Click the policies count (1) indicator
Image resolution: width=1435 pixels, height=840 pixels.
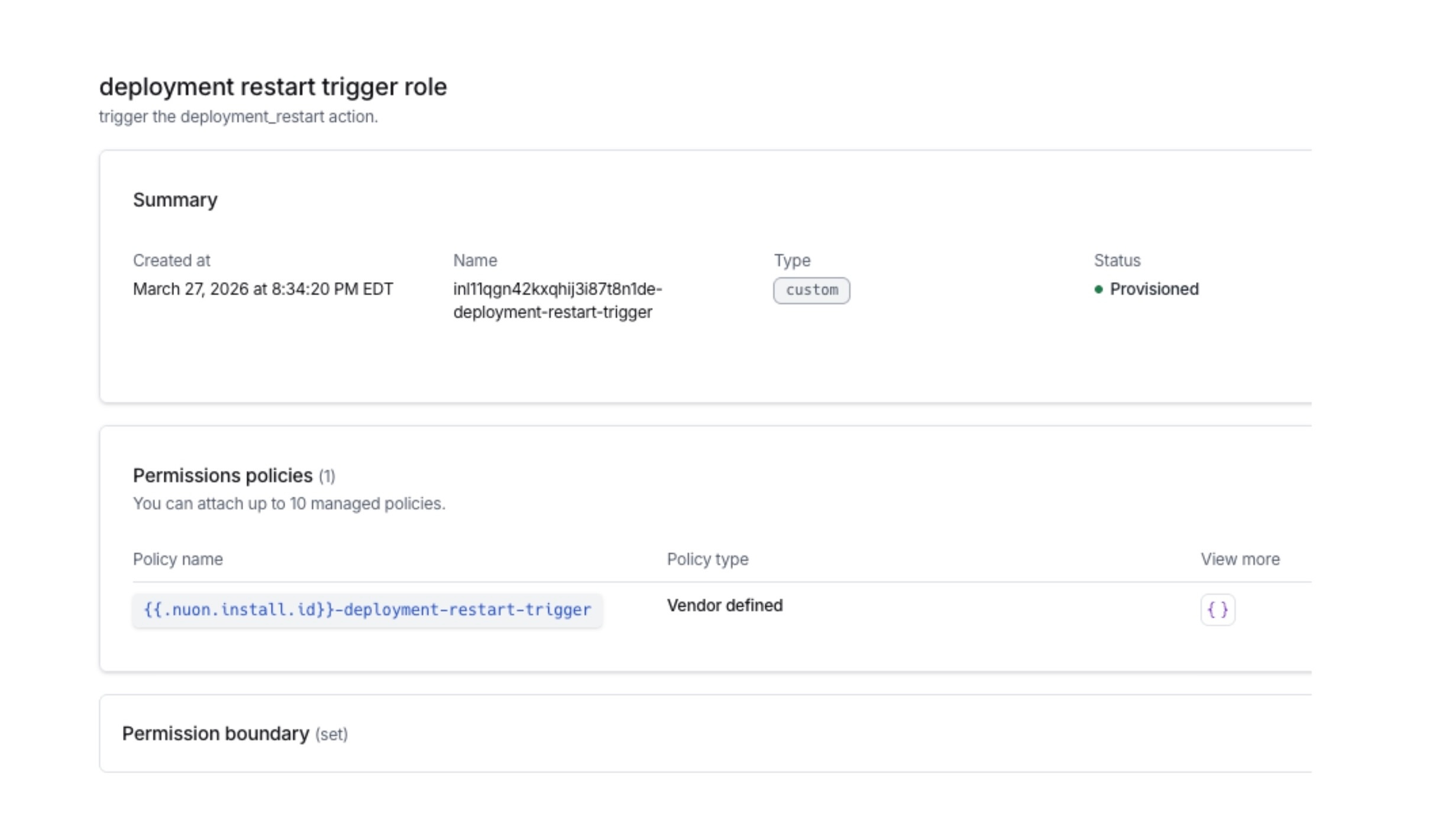[327, 476]
